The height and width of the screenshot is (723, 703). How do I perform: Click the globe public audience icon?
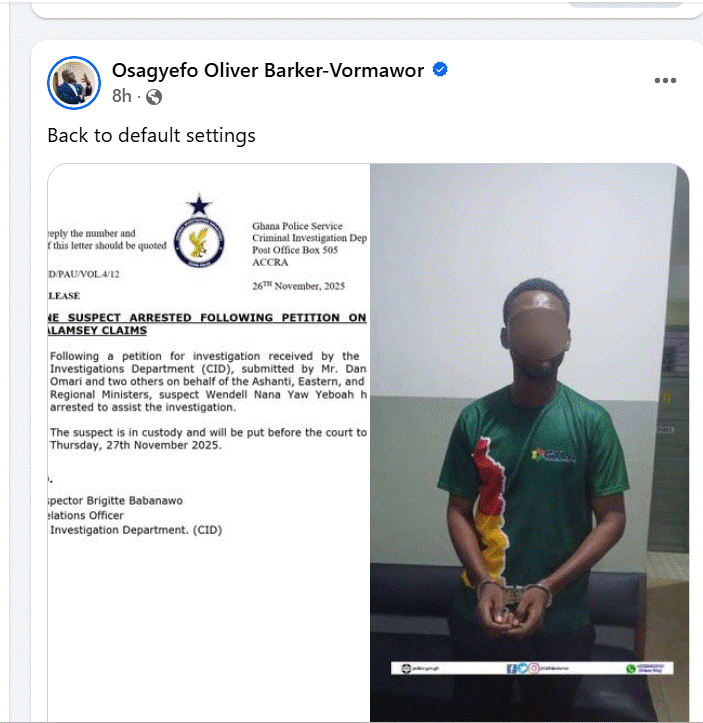154,97
